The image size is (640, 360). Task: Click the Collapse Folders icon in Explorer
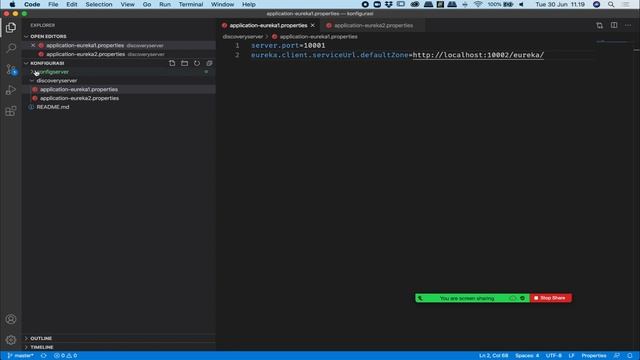(x=209, y=63)
